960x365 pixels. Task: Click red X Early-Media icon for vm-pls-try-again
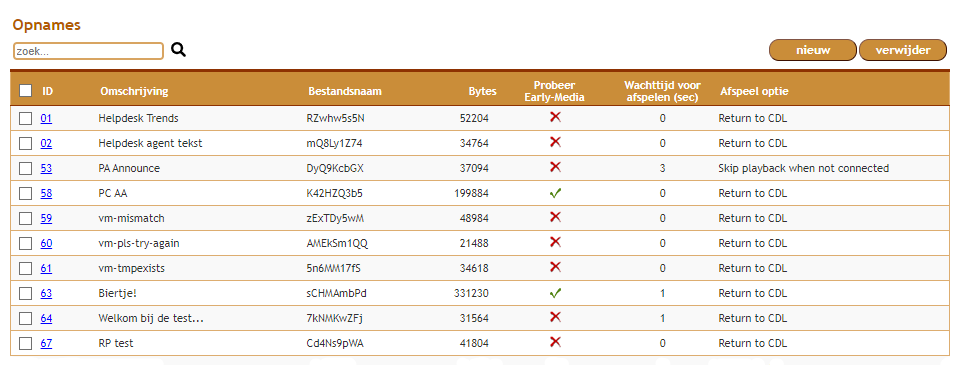point(555,242)
